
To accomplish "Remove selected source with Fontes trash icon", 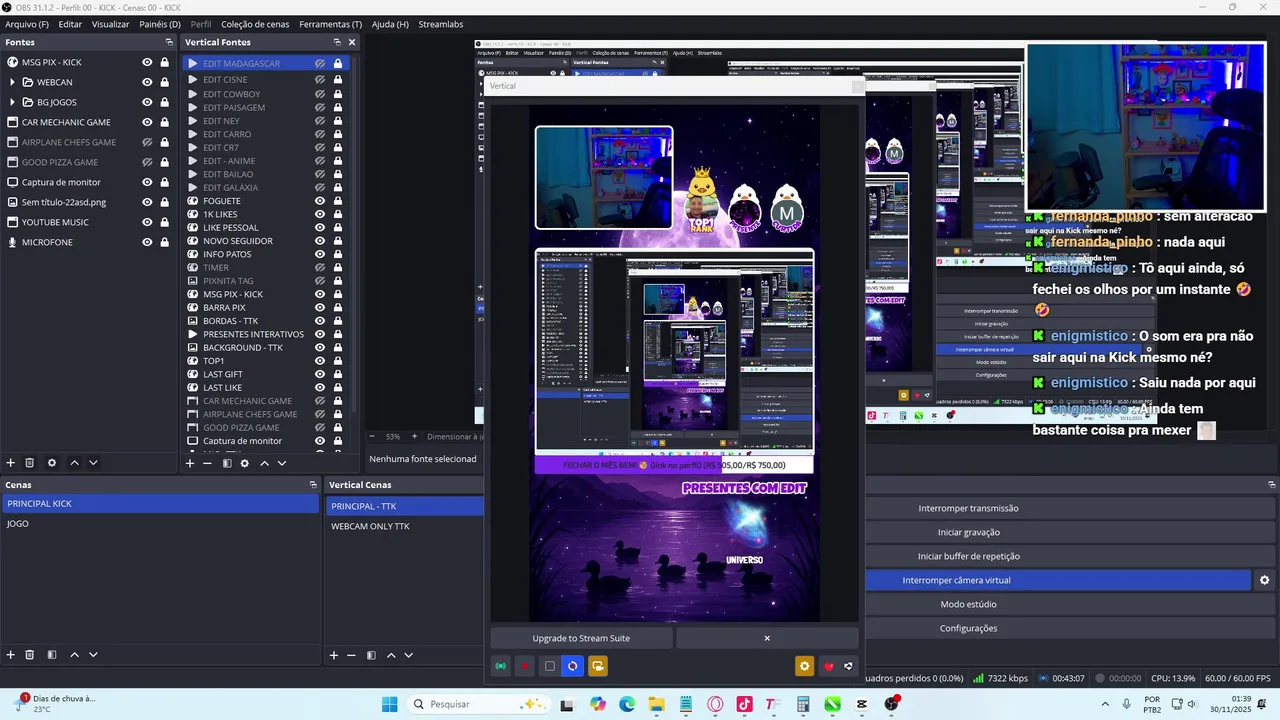I will coord(30,463).
